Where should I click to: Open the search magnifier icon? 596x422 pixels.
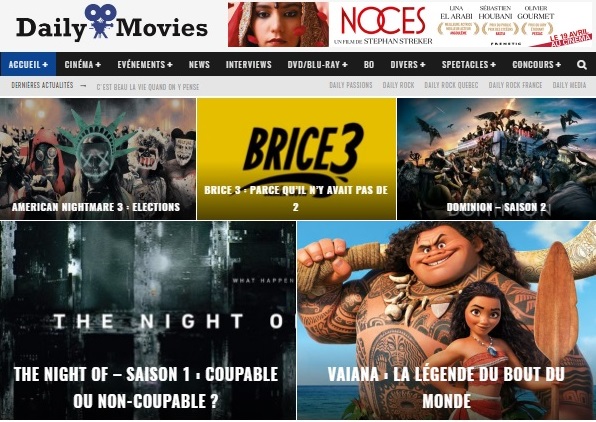pos(582,65)
